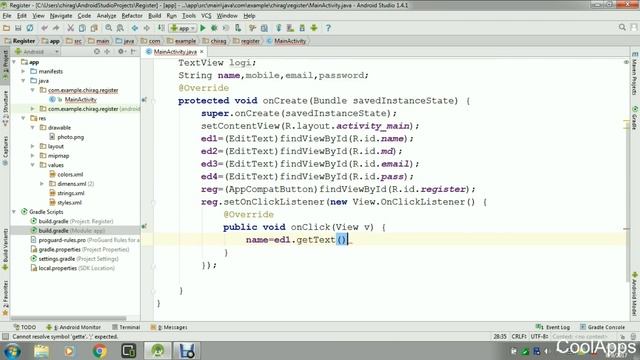Click the Redo arrow in toolbar
Image resolution: width=640 pixels, height=360 pixels.
point(56,28)
